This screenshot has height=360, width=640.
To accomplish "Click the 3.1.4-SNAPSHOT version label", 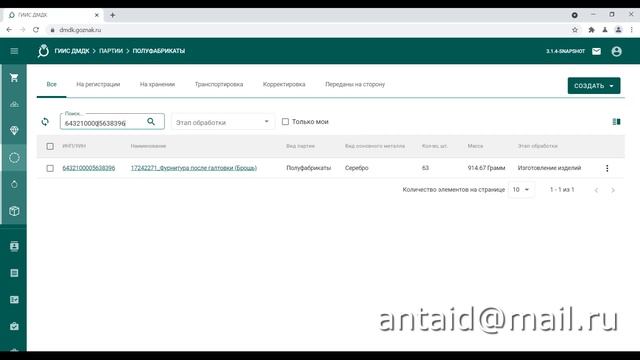I will click(x=565, y=51).
